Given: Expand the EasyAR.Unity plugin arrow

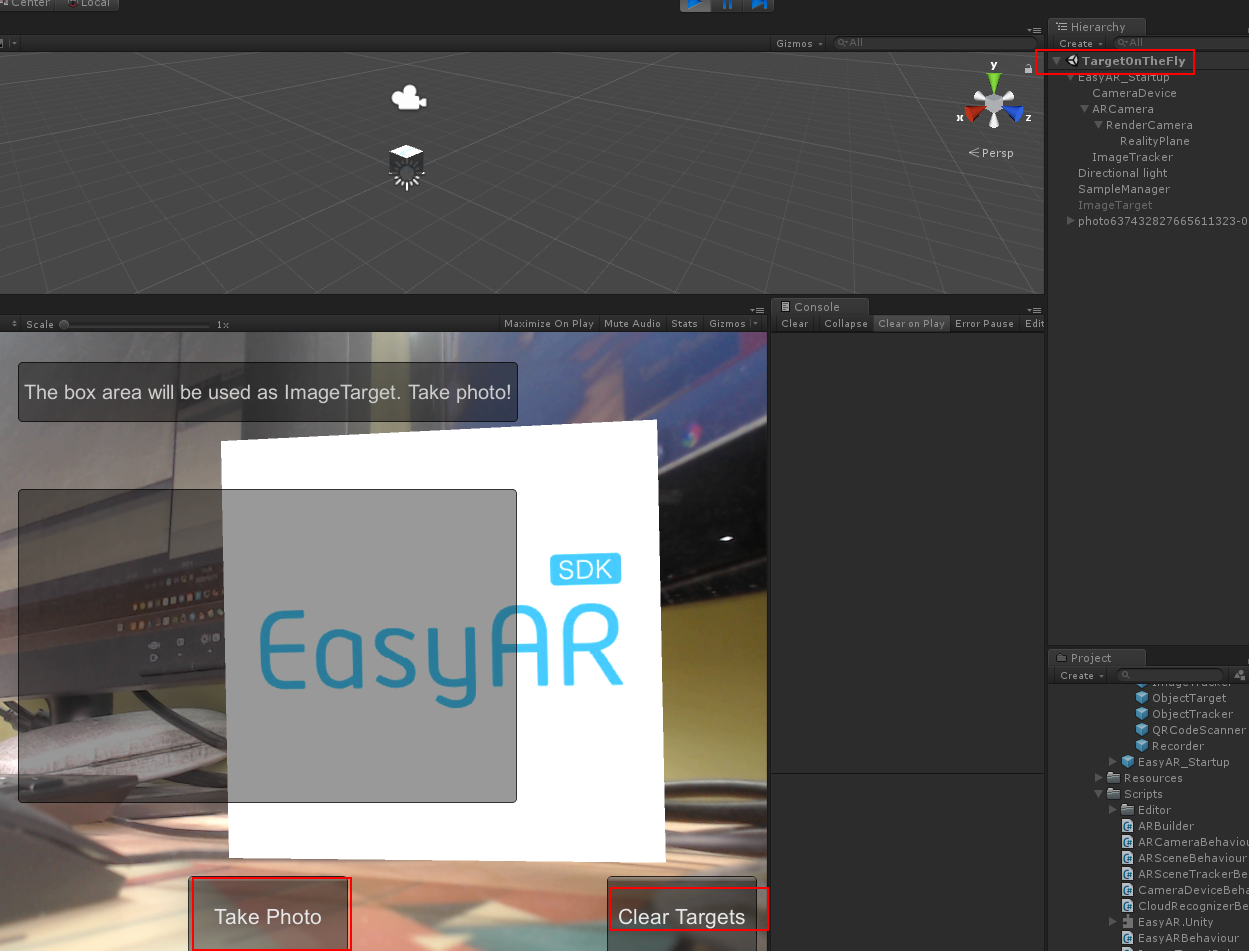Looking at the screenshot, I should [x=1114, y=922].
